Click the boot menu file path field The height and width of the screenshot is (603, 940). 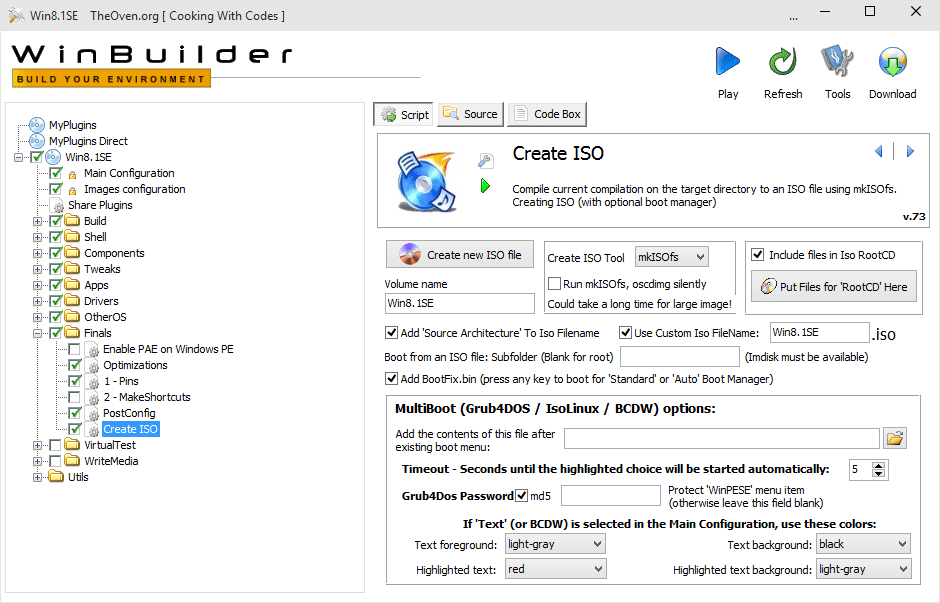(722, 438)
